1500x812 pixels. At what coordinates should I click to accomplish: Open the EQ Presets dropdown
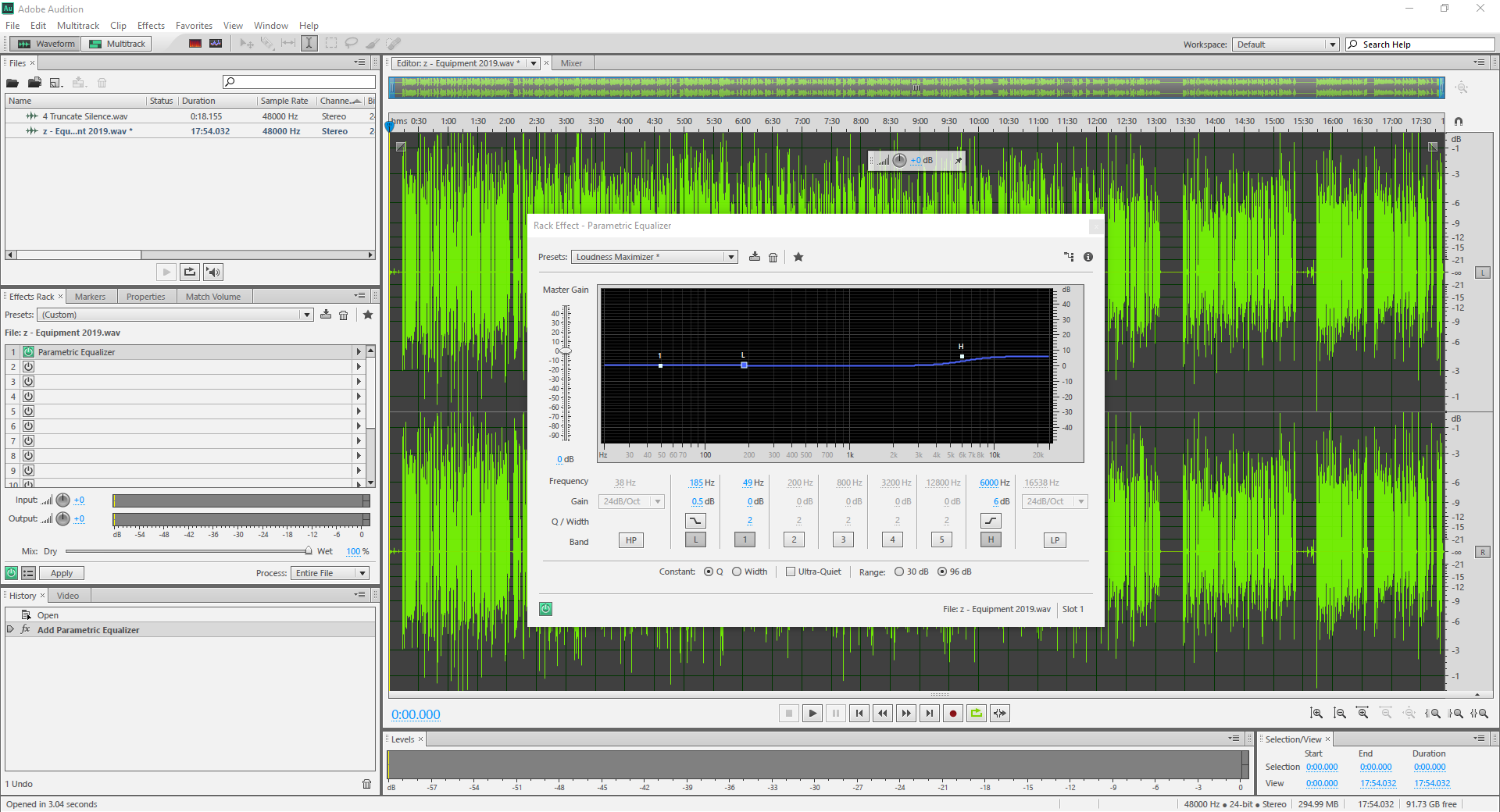pyautogui.click(x=655, y=257)
